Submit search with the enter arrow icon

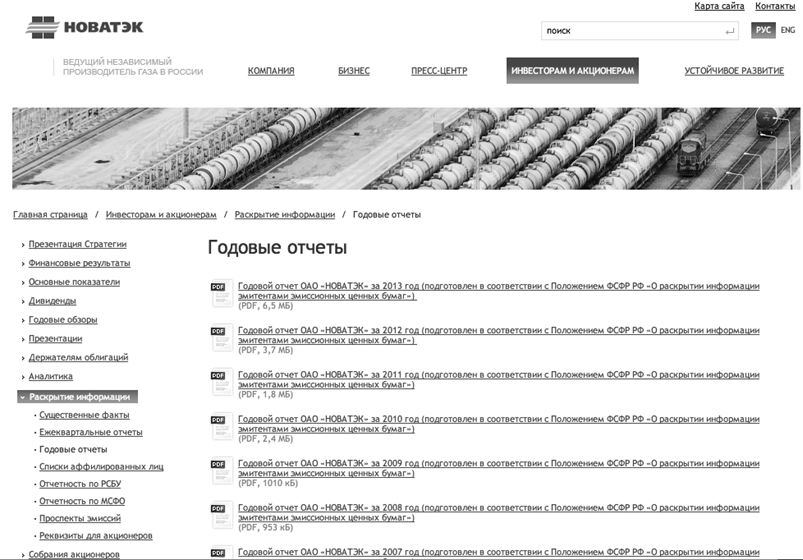point(729,31)
